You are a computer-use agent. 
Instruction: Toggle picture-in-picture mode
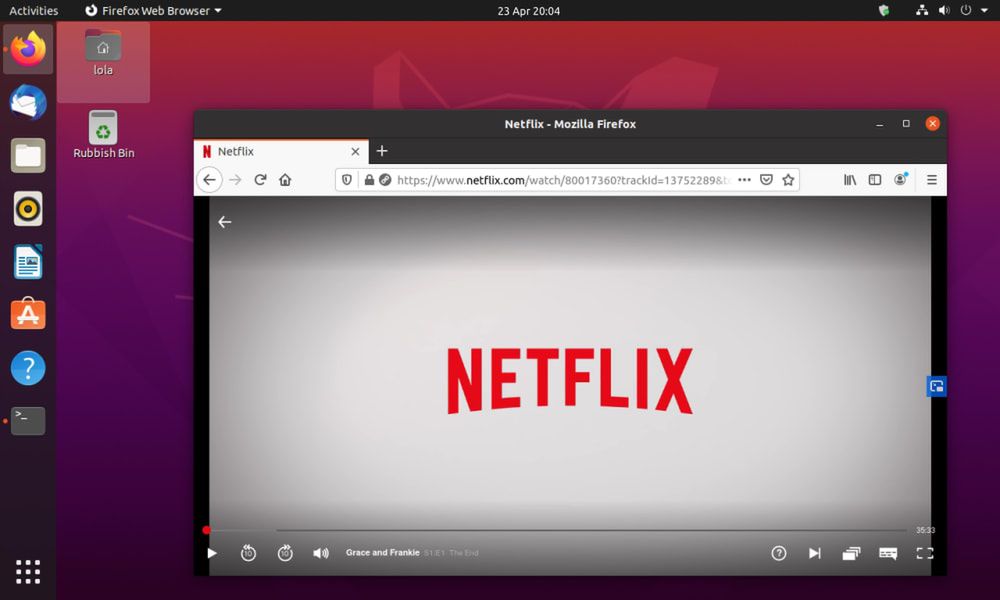936,386
